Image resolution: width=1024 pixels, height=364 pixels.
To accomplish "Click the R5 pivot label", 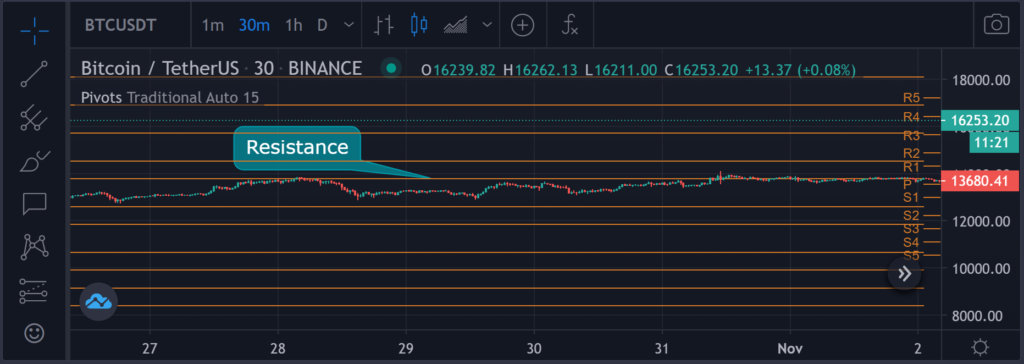I will pyautogui.click(x=912, y=98).
